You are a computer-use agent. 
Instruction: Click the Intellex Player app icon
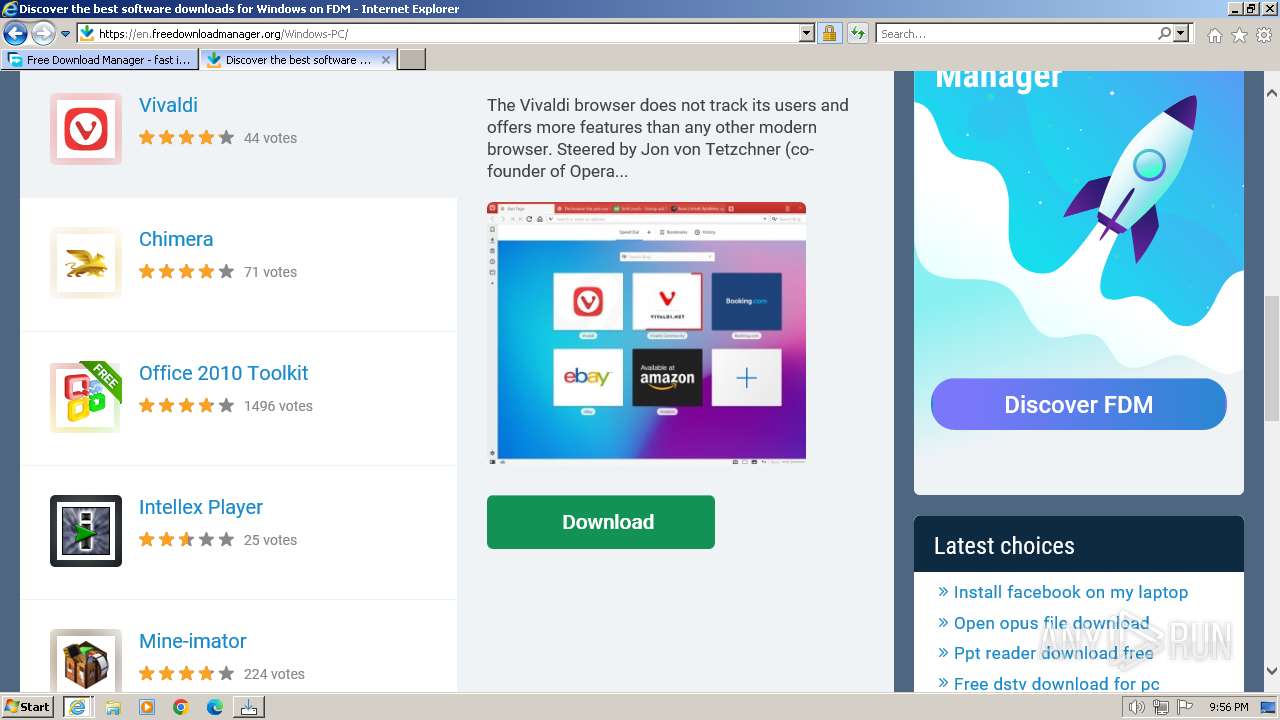tap(86, 531)
